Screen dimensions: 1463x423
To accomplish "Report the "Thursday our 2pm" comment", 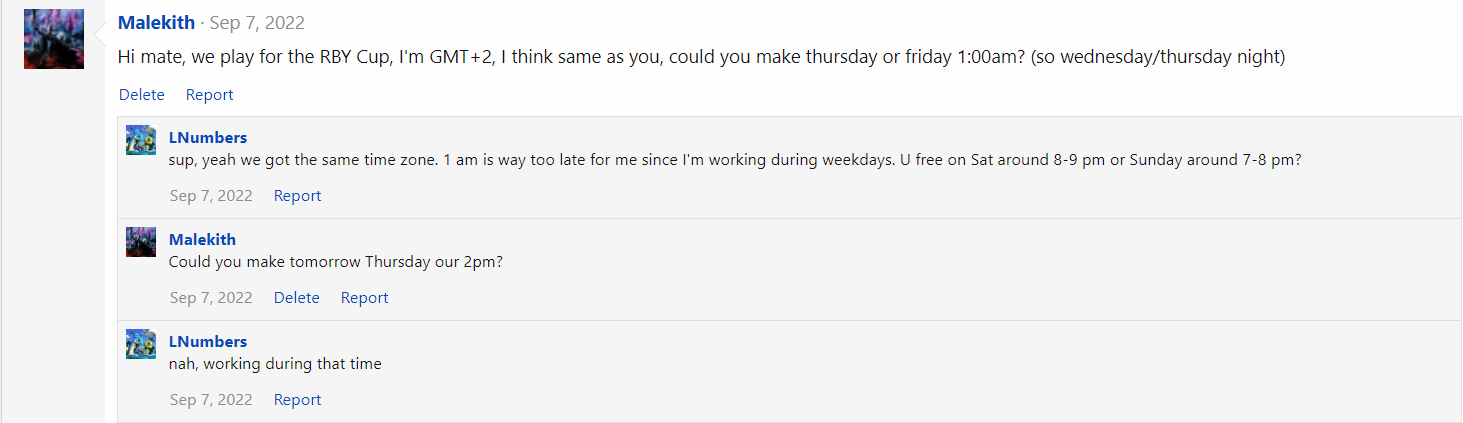I will pyautogui.click(x=364, y=297).
